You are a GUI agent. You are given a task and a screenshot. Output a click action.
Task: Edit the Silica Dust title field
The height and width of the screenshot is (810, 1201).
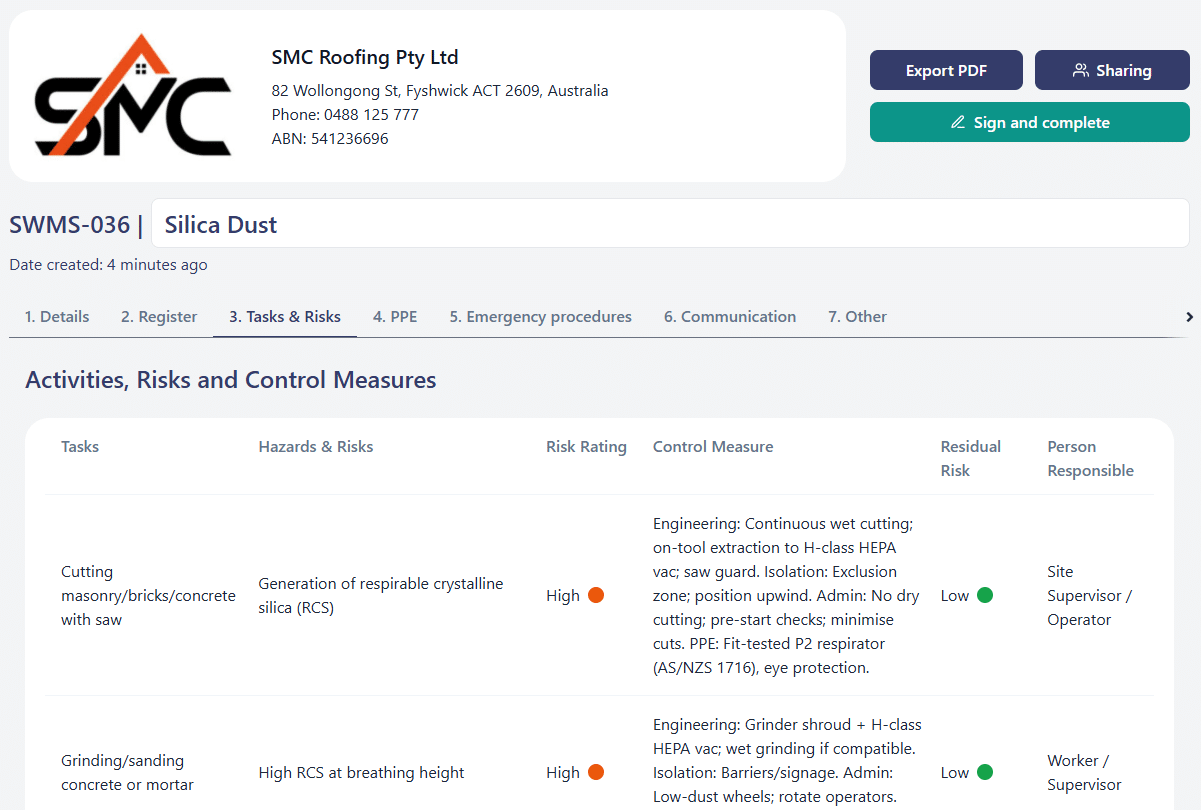[x=669, y=224]
